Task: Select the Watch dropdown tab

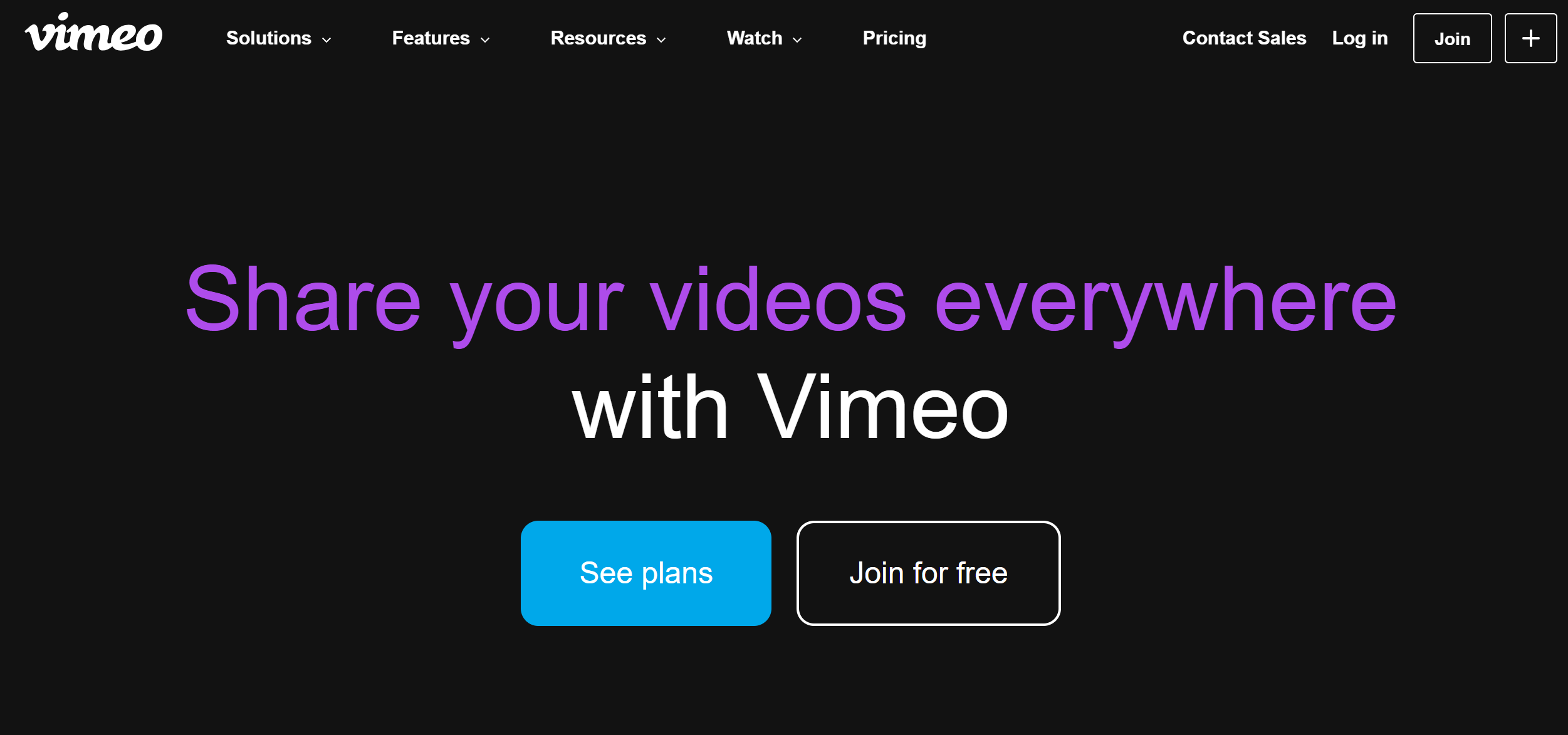Action: tap(763, 39)
